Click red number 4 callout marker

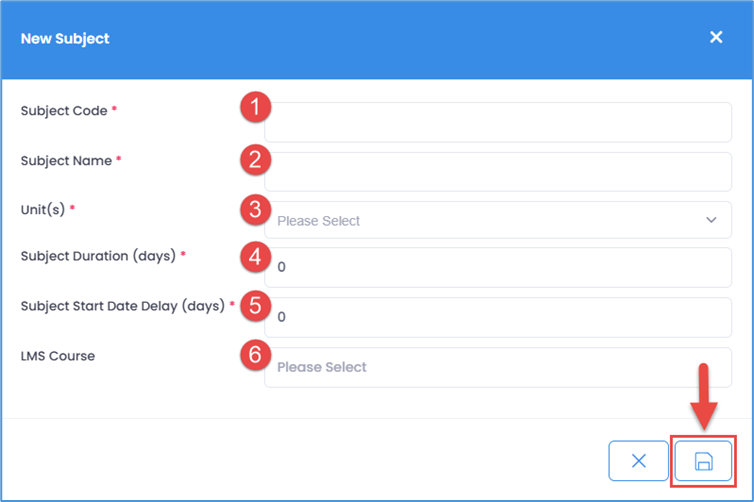256,257
